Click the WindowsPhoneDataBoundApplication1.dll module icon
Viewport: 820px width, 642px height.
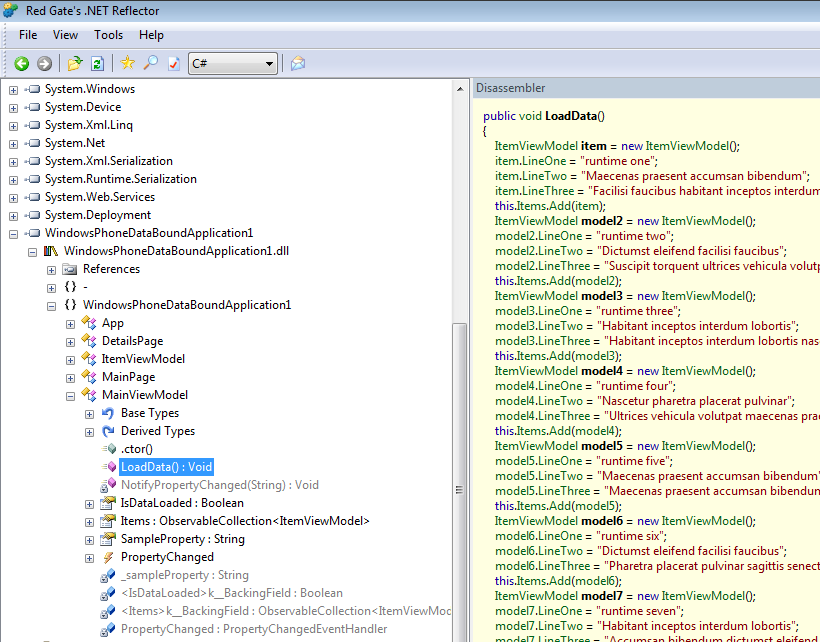(x=51, y=251)
